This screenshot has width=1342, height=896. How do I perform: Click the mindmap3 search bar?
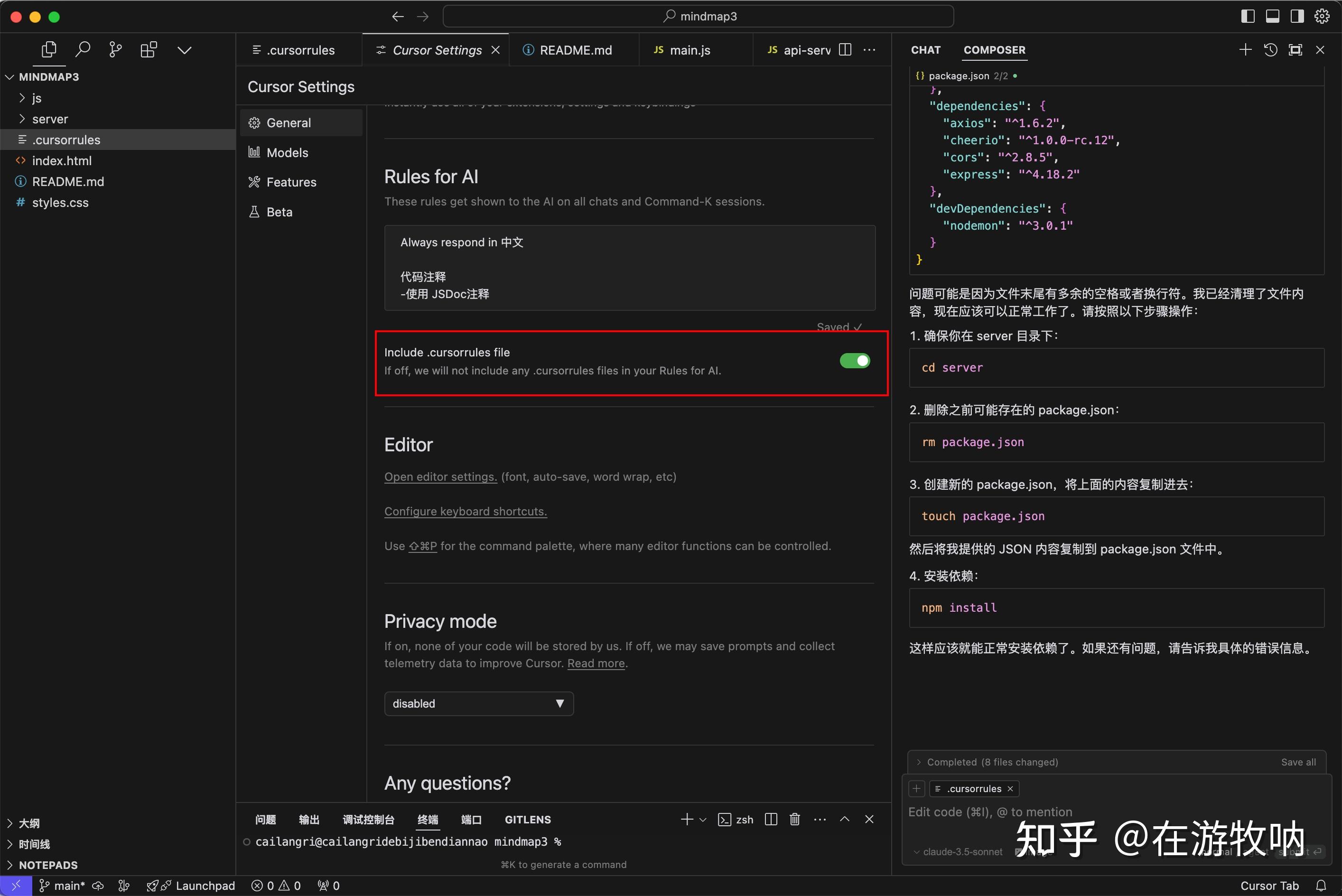pyautogui.click(x=699, y=16)
